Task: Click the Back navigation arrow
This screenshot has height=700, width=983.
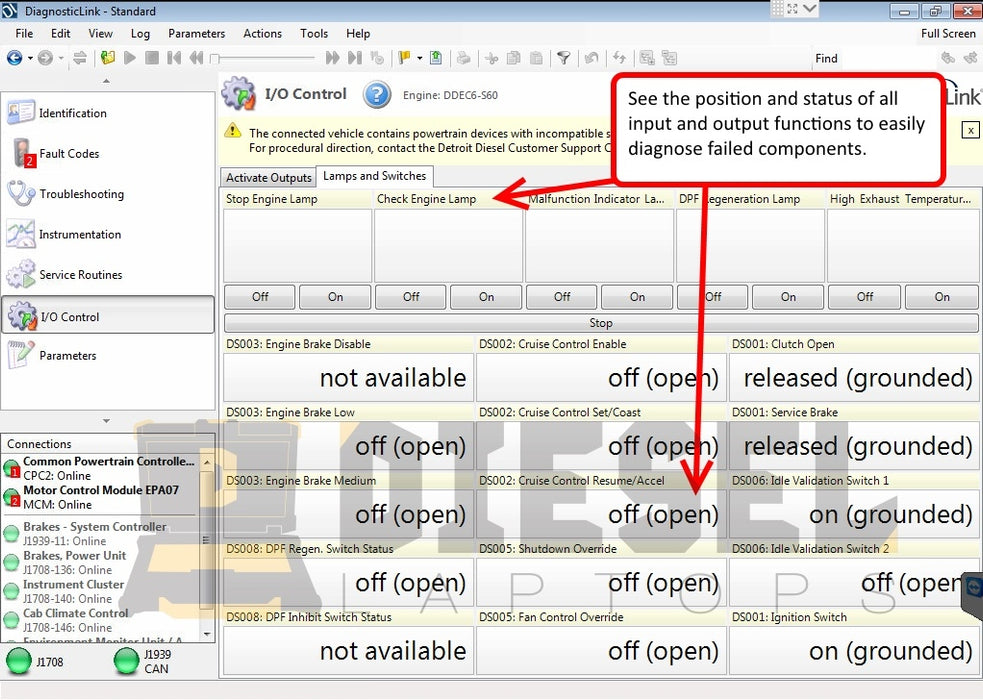Action: 14,58
